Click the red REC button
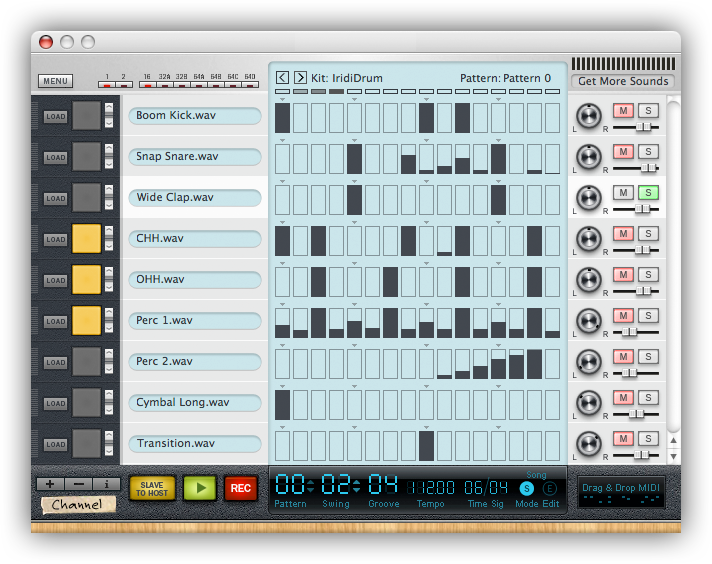The image size is (712, 564). pos(241,489)
